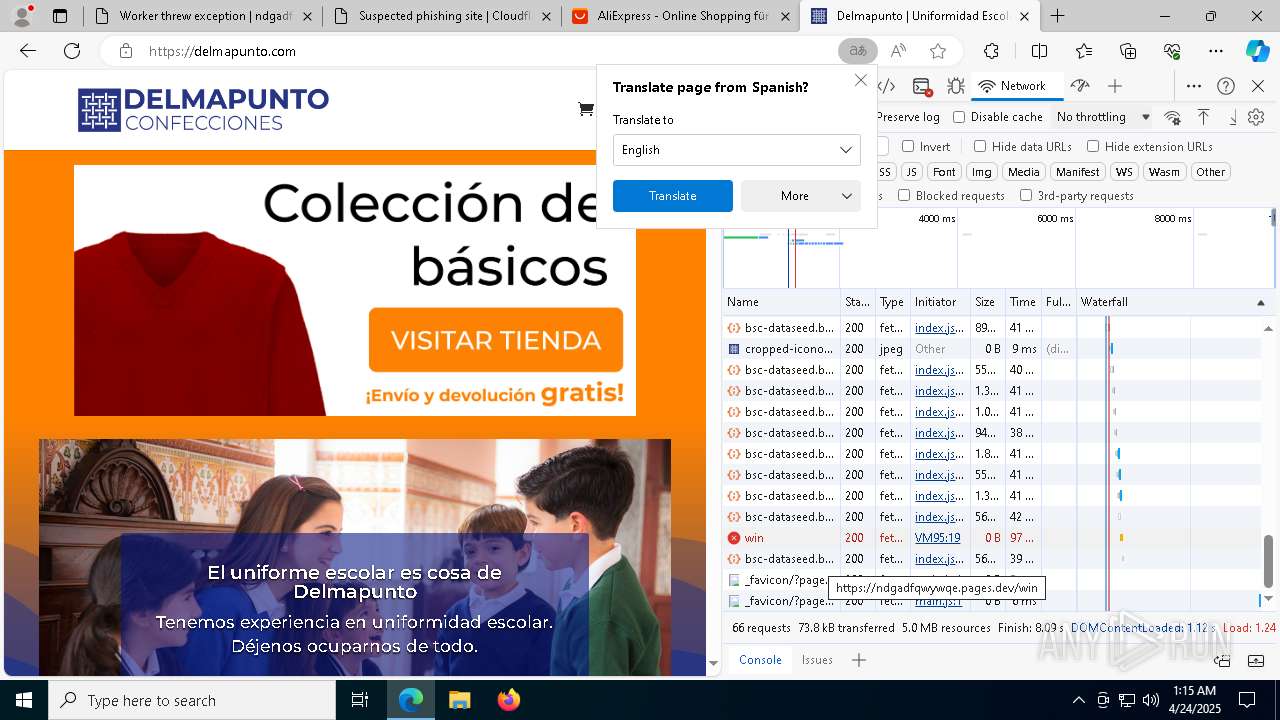Click the blue Translate button
The image size is (1280, 720).
coord(672,196)
